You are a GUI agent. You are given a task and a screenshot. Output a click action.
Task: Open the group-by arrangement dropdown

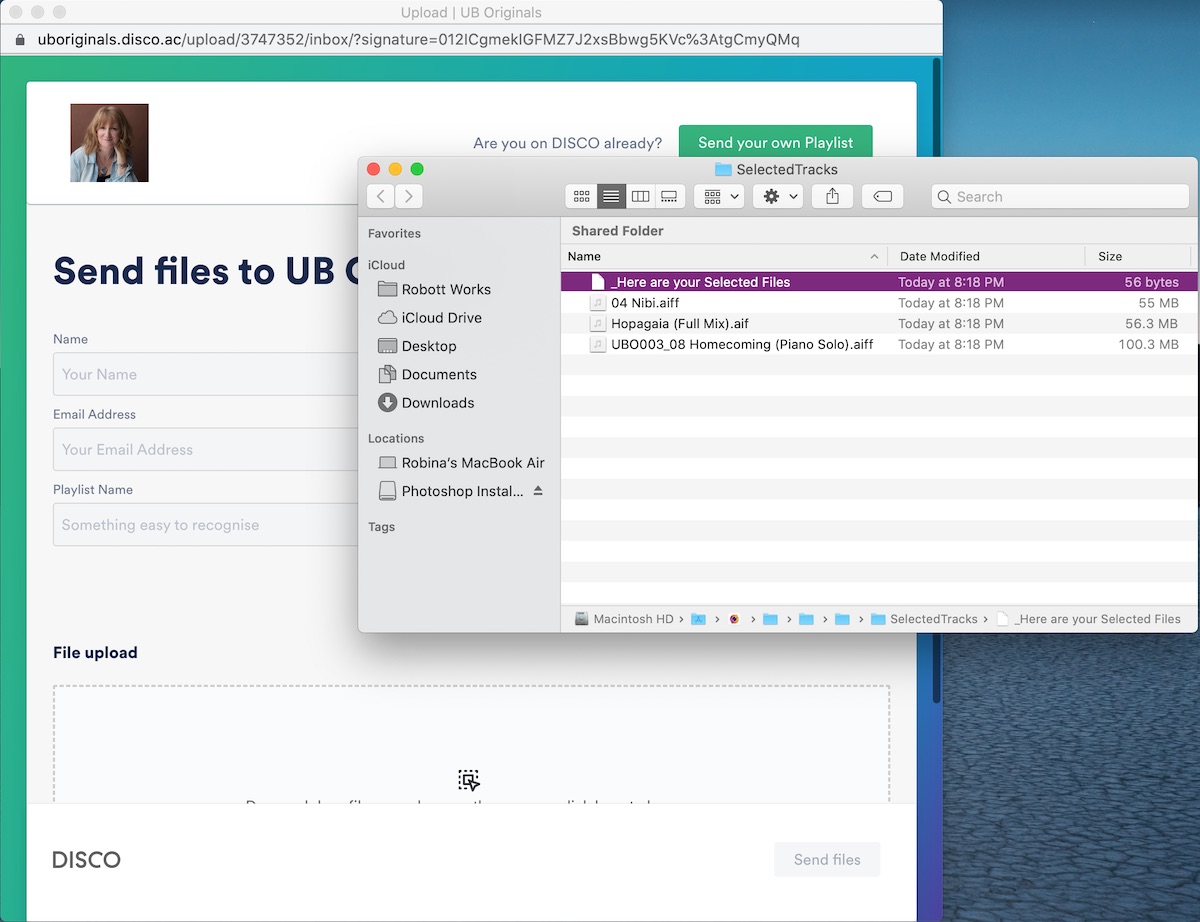(719, 196)
